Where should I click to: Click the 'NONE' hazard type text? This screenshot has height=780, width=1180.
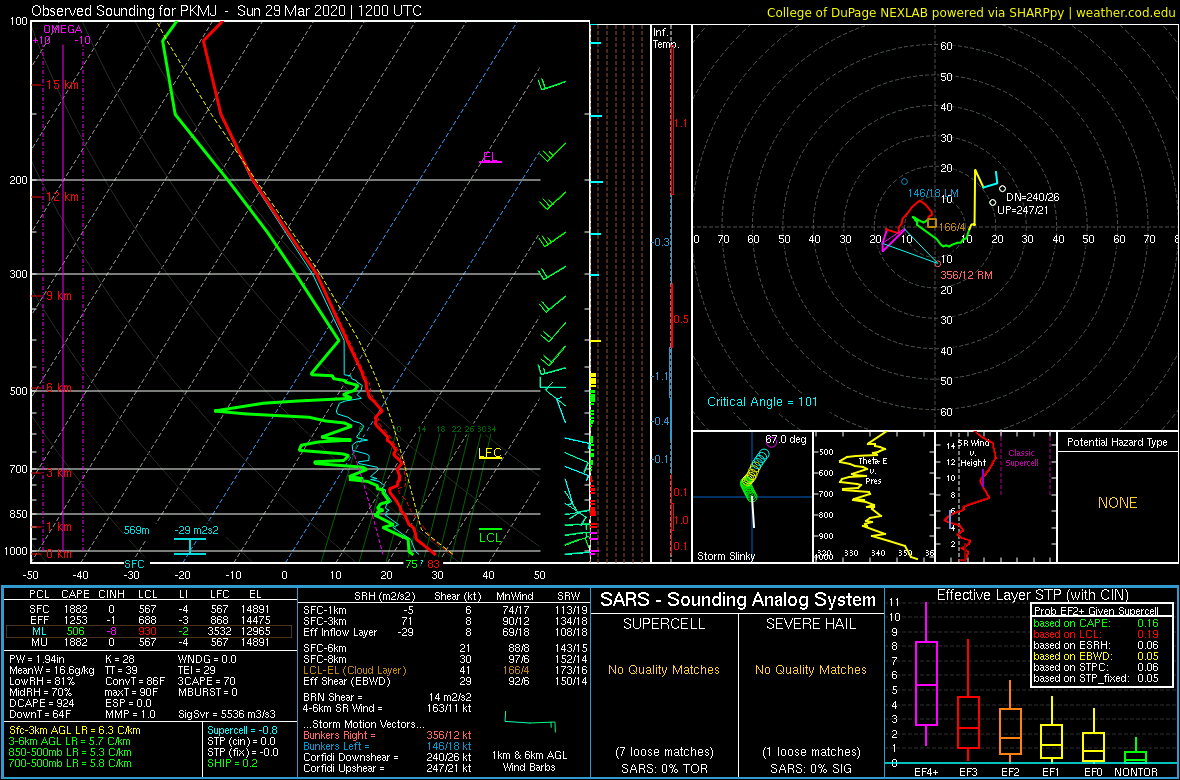pos(1116,503)
